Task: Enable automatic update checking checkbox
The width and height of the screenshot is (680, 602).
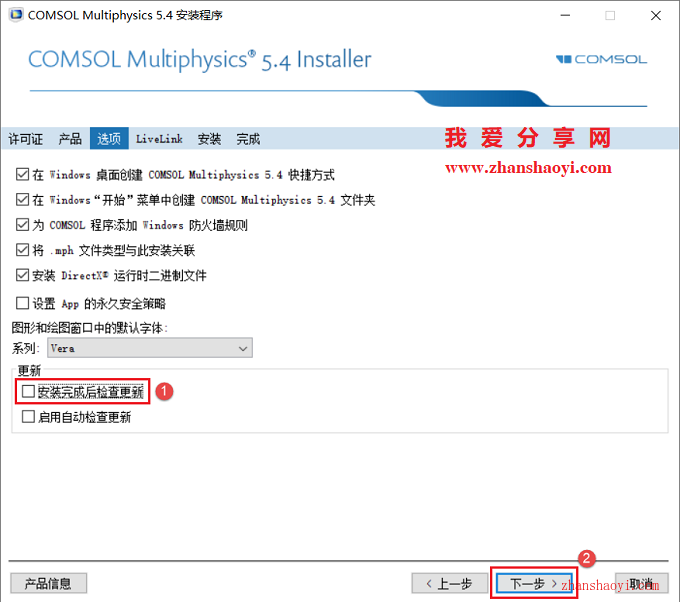Action: pos(28,416)
